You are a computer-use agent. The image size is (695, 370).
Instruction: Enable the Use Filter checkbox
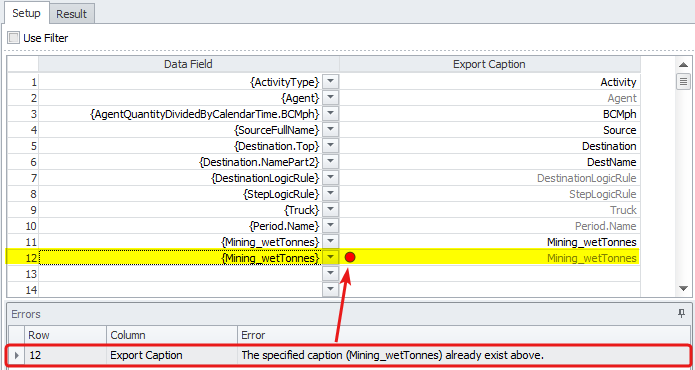[14, 38]
